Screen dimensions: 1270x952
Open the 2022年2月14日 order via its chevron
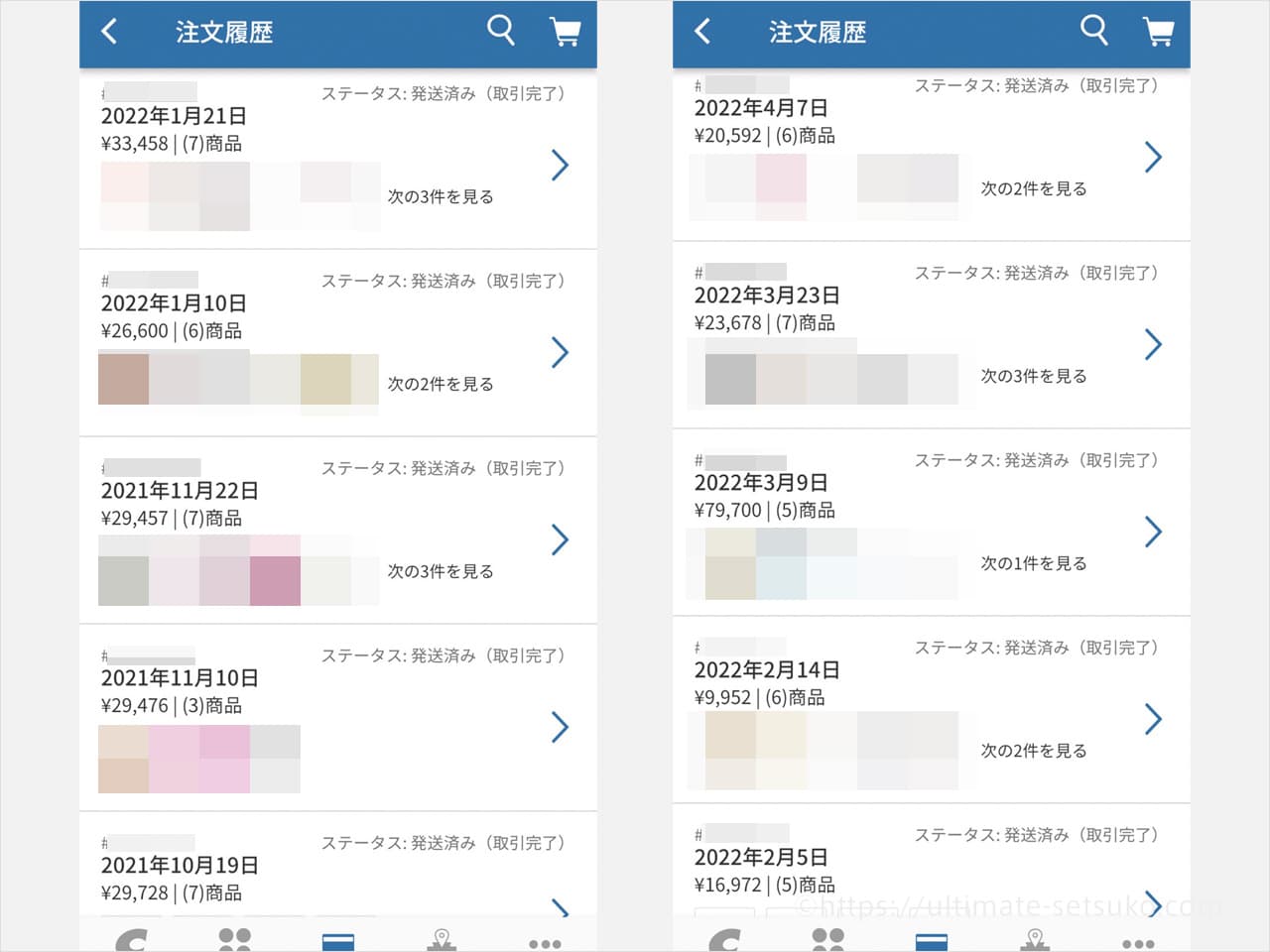[x=1153, y=719]
